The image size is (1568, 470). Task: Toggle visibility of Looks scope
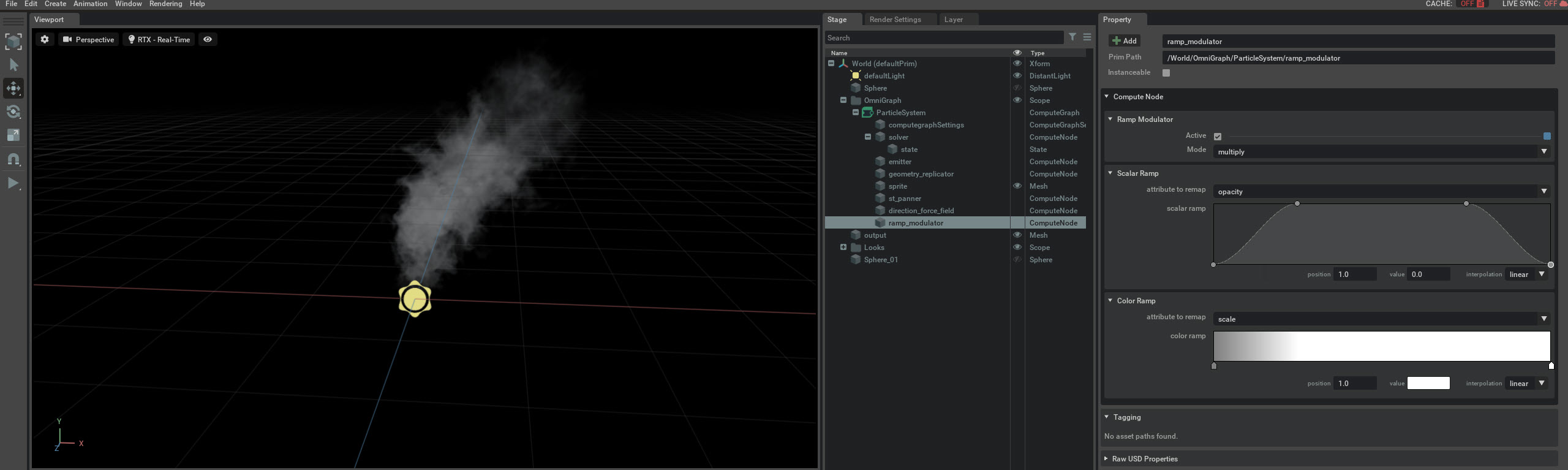click(1017, 247)
